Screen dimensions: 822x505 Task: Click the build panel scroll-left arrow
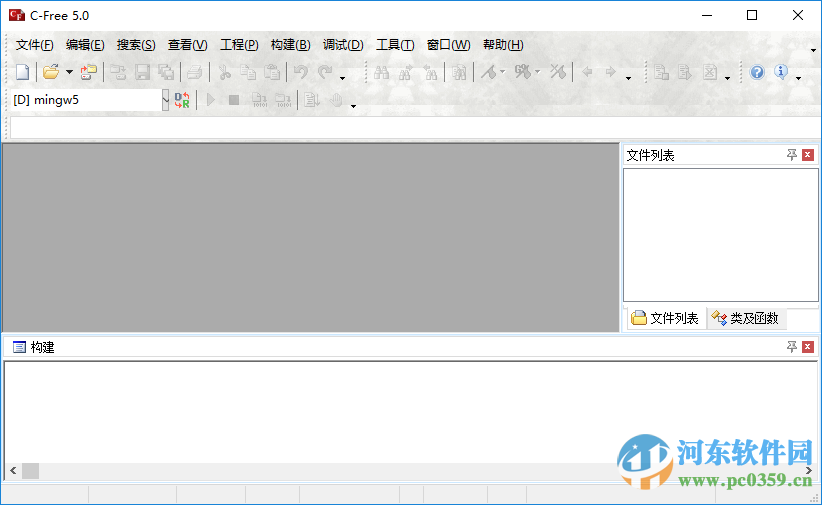point(13,471)
